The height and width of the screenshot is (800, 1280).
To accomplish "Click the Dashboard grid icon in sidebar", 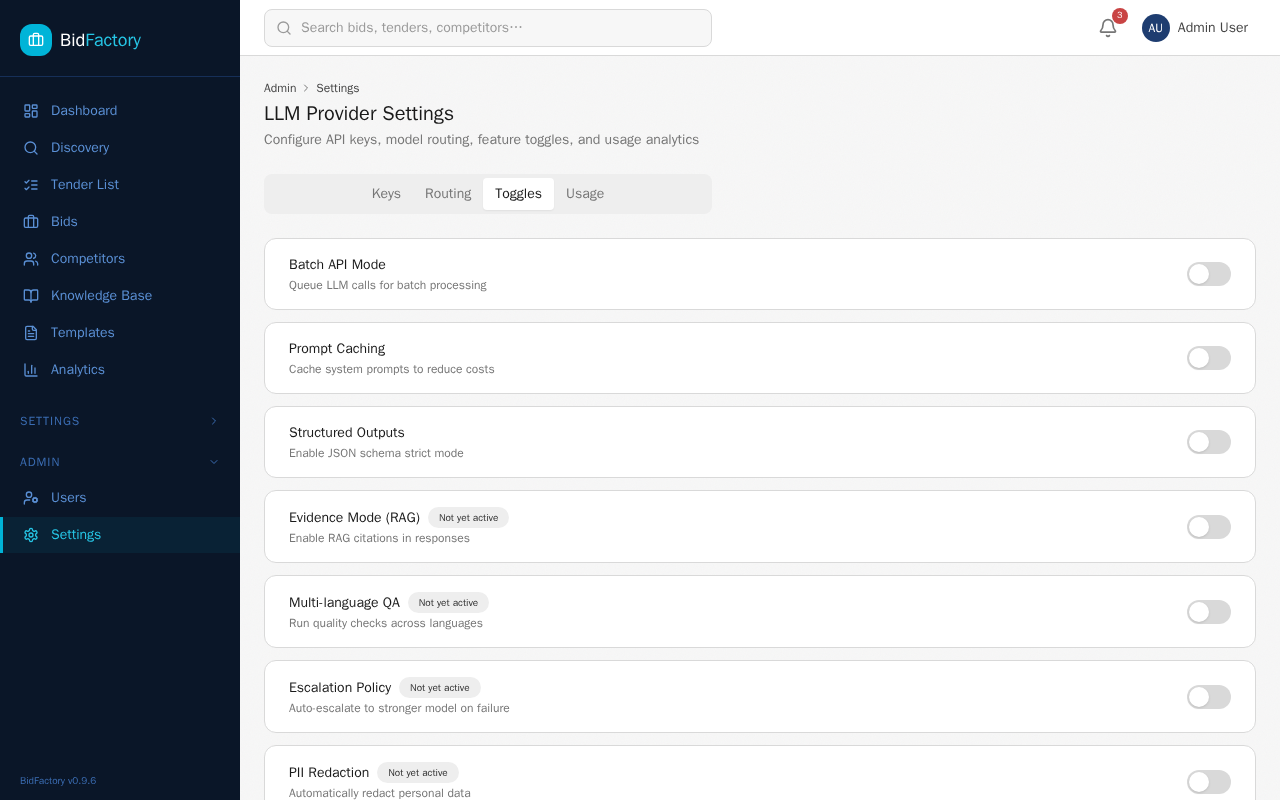I will (31, 111).
